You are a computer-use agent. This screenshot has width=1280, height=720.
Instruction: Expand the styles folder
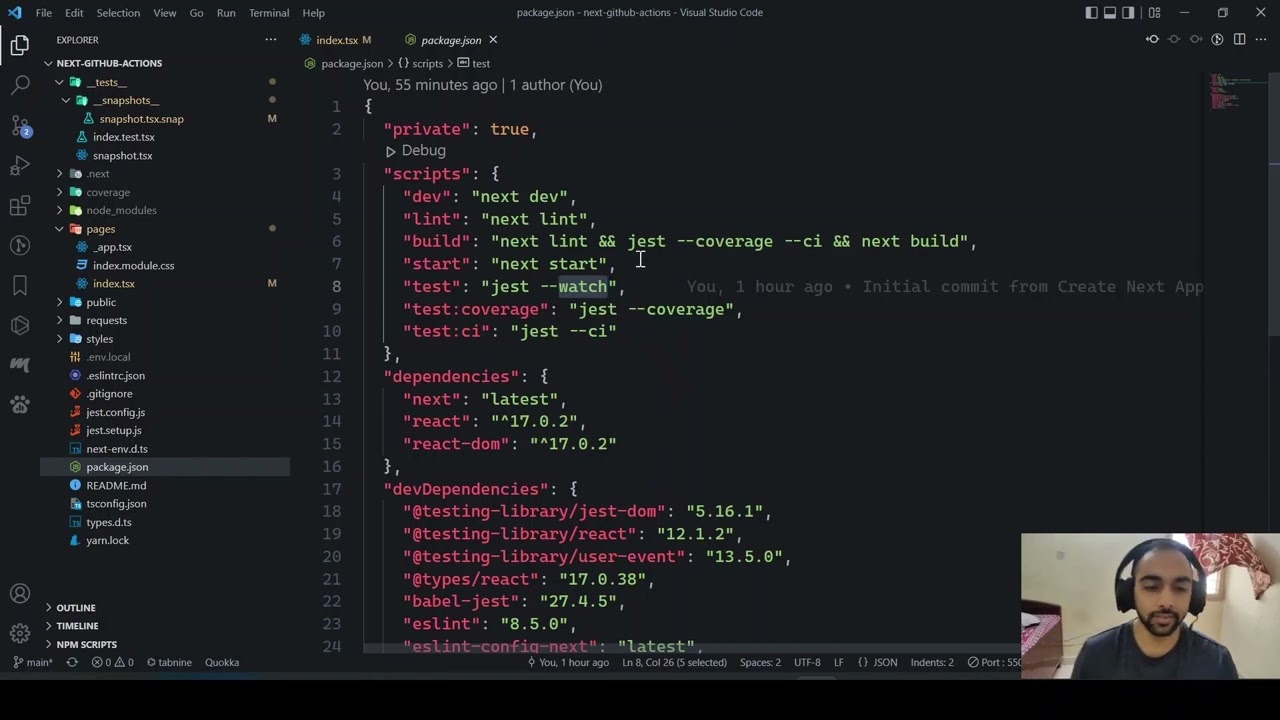(x=99, y=339)
